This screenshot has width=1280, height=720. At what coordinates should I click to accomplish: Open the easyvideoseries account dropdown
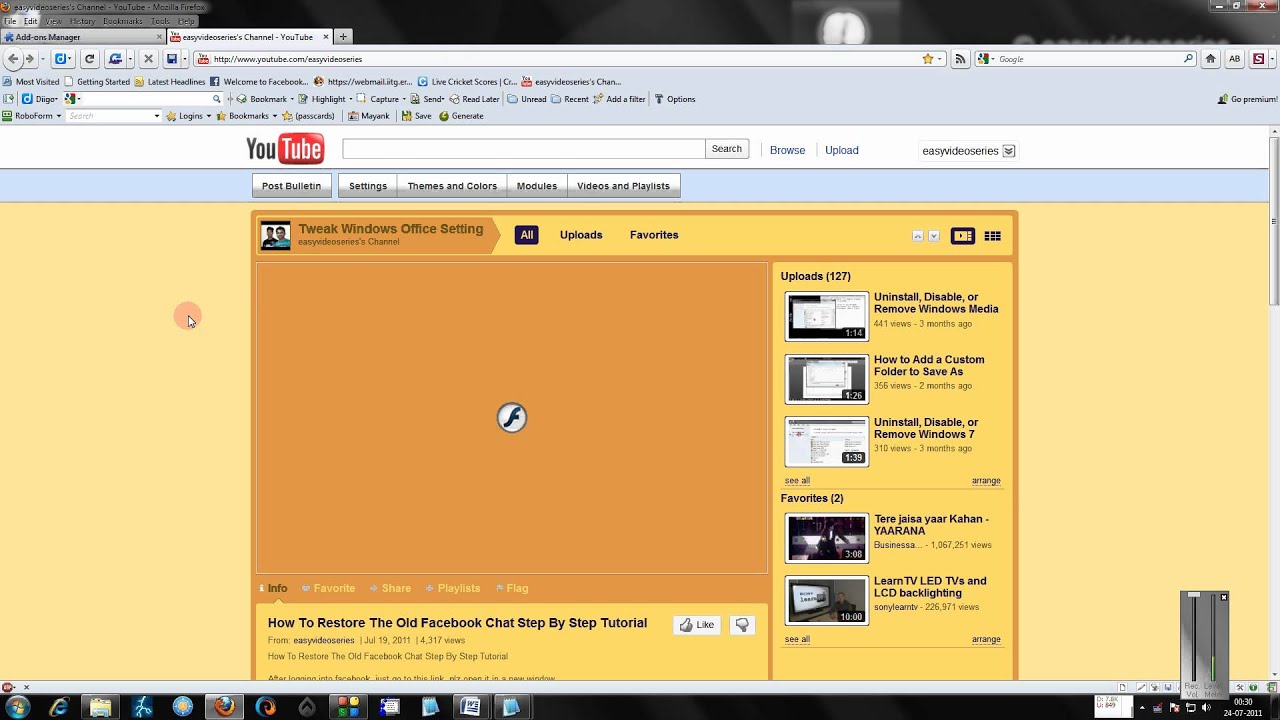click(x=1009, y=151)
